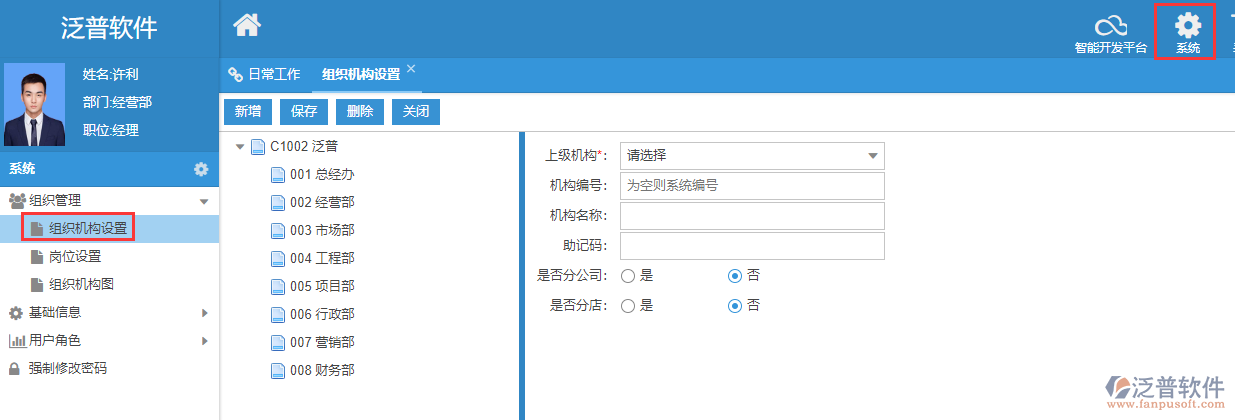The height and width of the screenshot is (420, 1235).
Task: Select the 组织机构设置 tab
Action: [361, 74]
